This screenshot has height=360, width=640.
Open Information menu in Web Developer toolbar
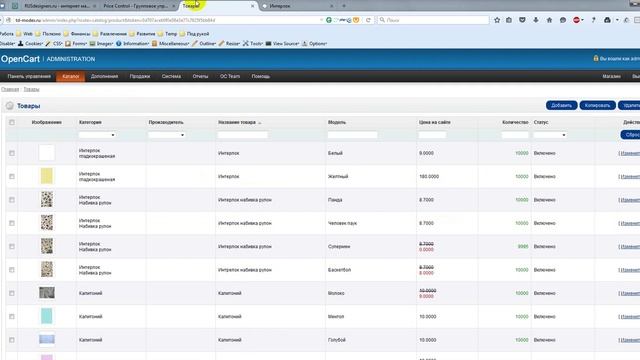pyautogui.click(x=133, y=43)
